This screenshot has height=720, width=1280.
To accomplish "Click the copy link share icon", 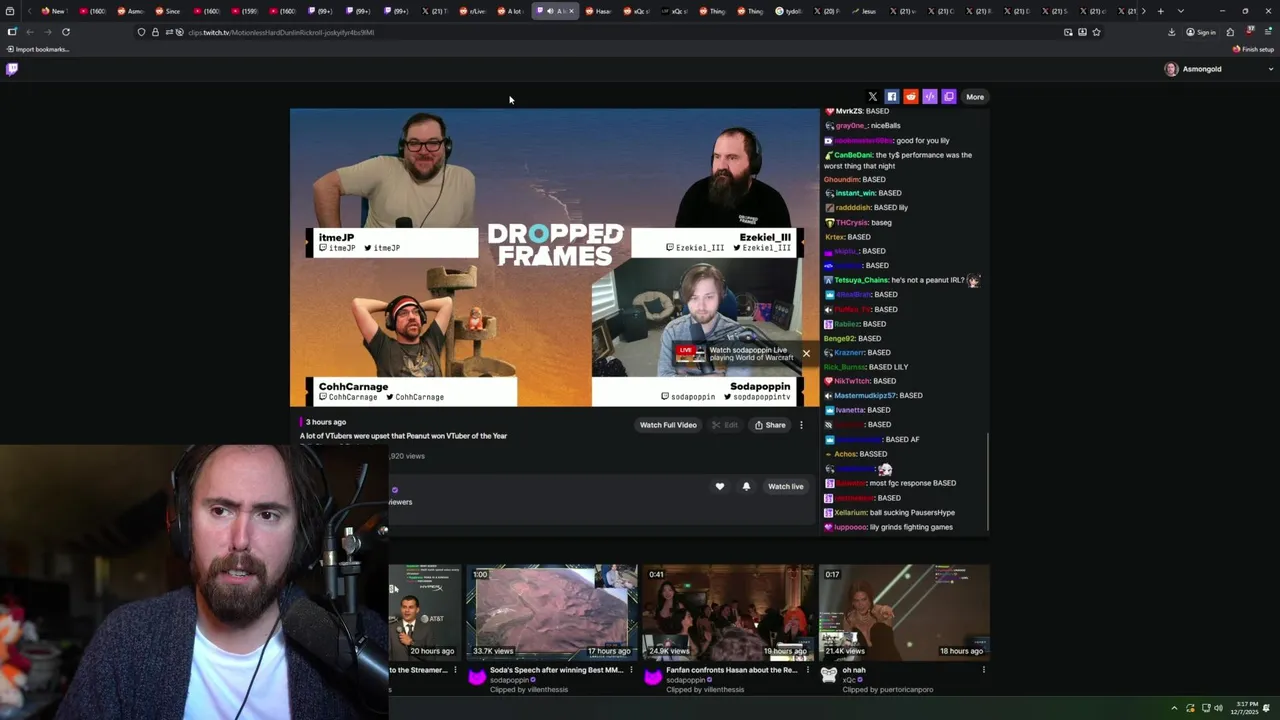I will 949,97.
